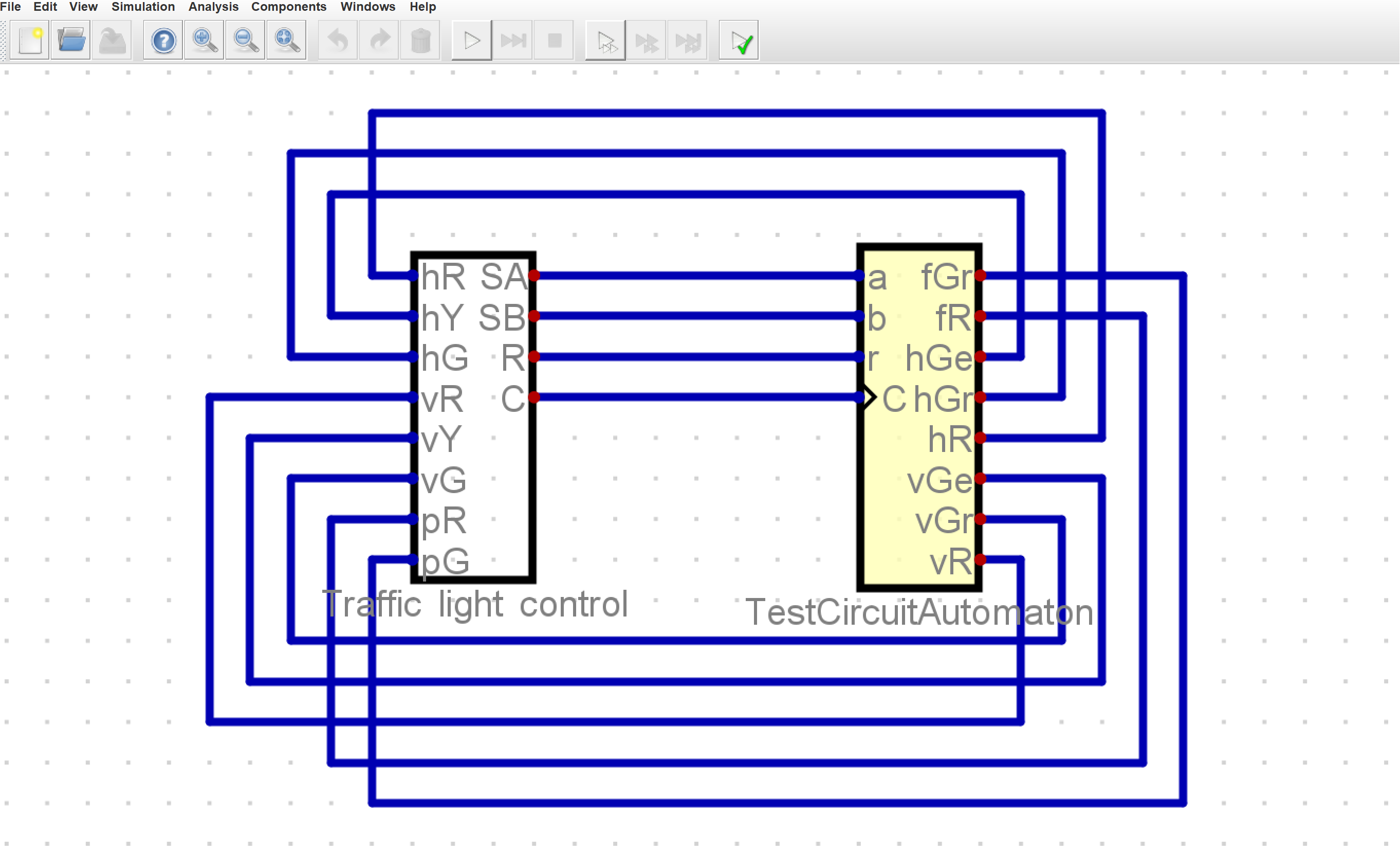Start the simulation with the play icon

pyautogui.click(x=472, y=40)
